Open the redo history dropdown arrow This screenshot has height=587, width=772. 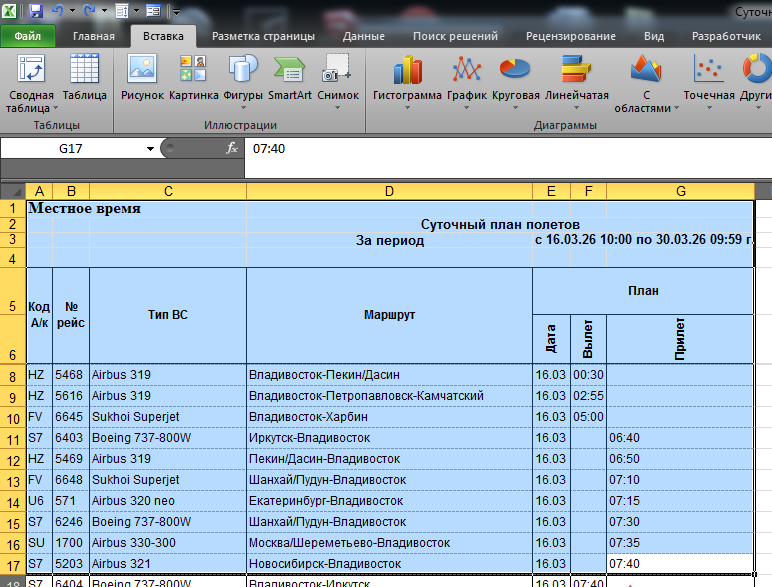pos(104,11)
